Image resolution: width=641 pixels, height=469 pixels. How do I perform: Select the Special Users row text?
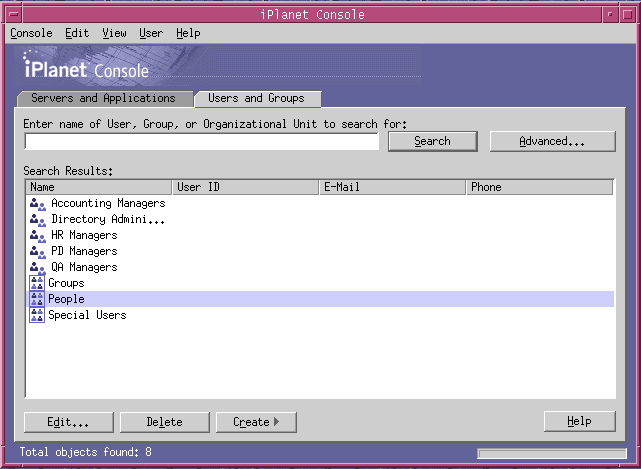(x=87, y=315)
